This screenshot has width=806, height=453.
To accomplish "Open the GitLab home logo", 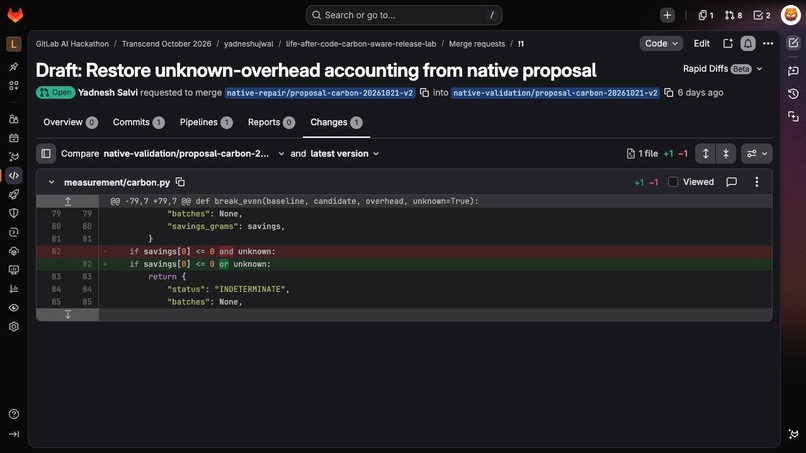I will [x=15, y=15].
